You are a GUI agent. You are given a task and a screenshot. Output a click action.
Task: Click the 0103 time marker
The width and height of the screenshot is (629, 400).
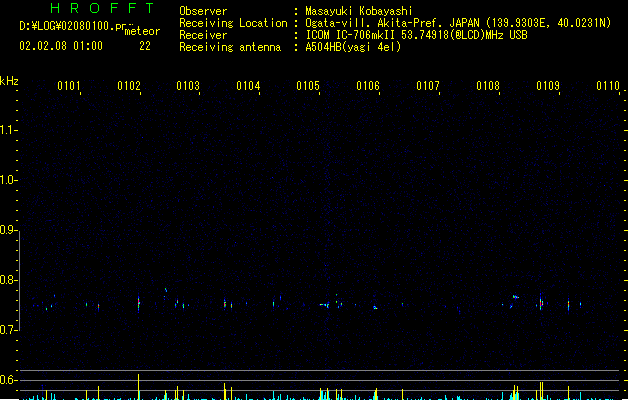(188, 85)
